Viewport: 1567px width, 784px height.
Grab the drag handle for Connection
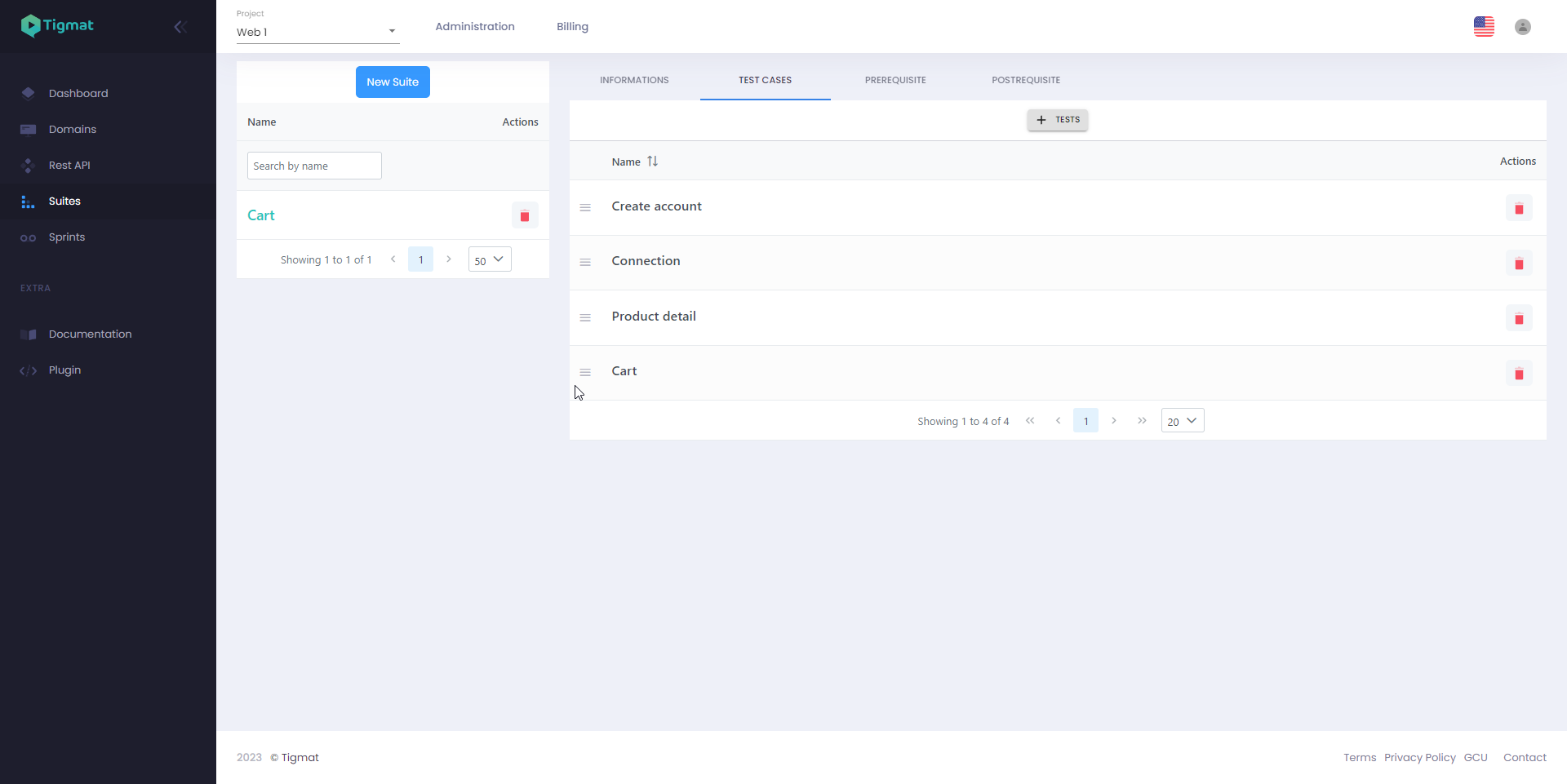click(585, 262)
